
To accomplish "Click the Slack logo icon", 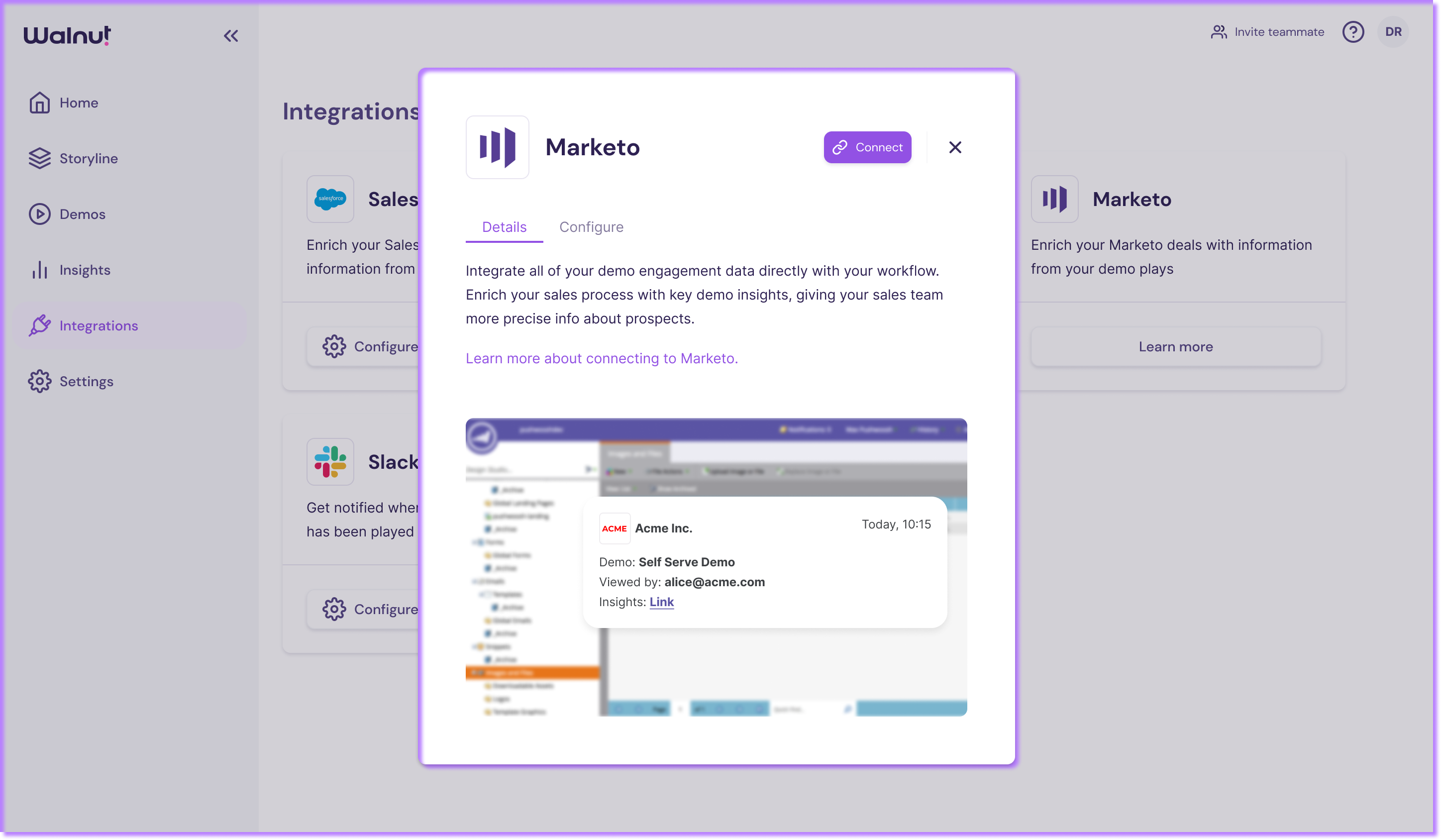I will coord(330,462).
